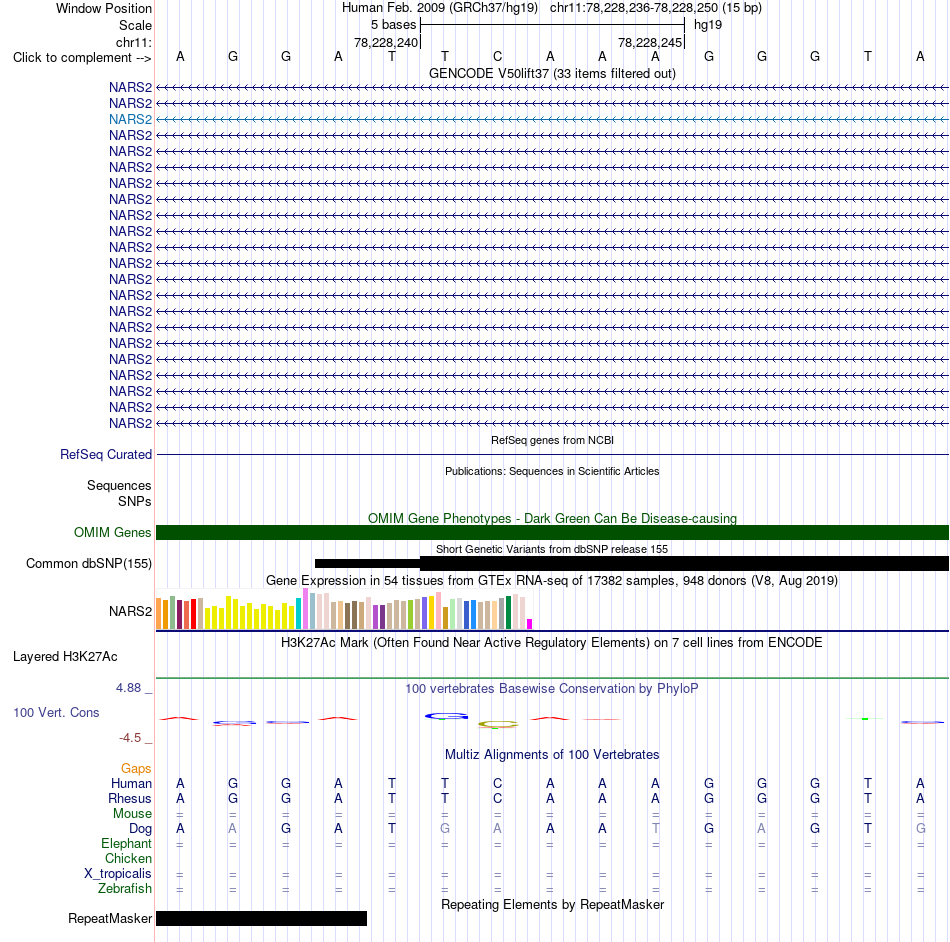Image resolution: width=950 pixels, height=942 pixels.
Task: Click the thin black dbSNP variant bar
Action: coord(367,563)
